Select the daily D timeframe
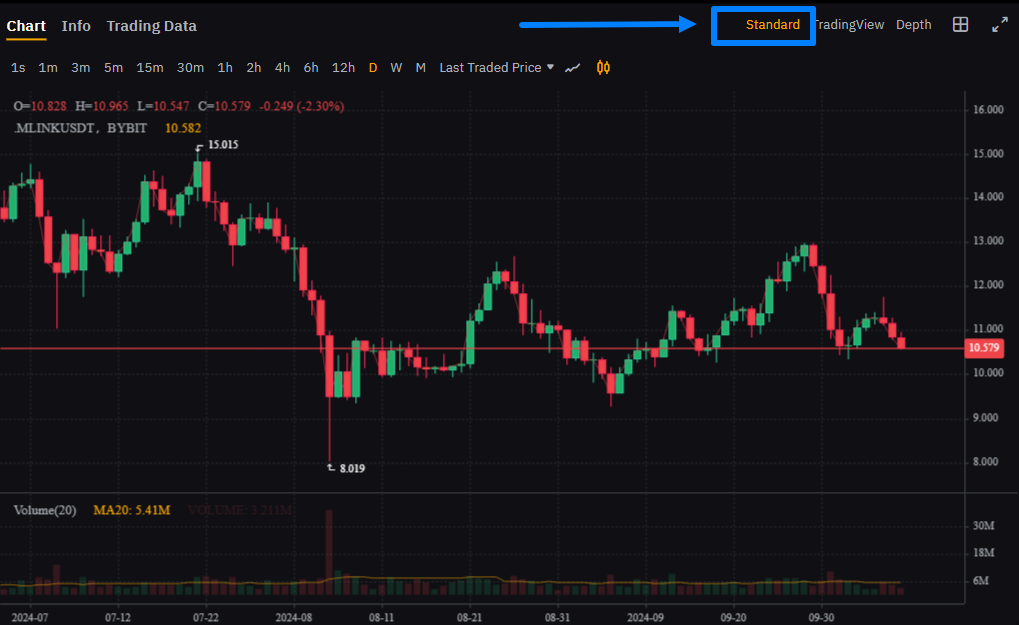This screenshot has width=1019, height=625. click(373, 68)
